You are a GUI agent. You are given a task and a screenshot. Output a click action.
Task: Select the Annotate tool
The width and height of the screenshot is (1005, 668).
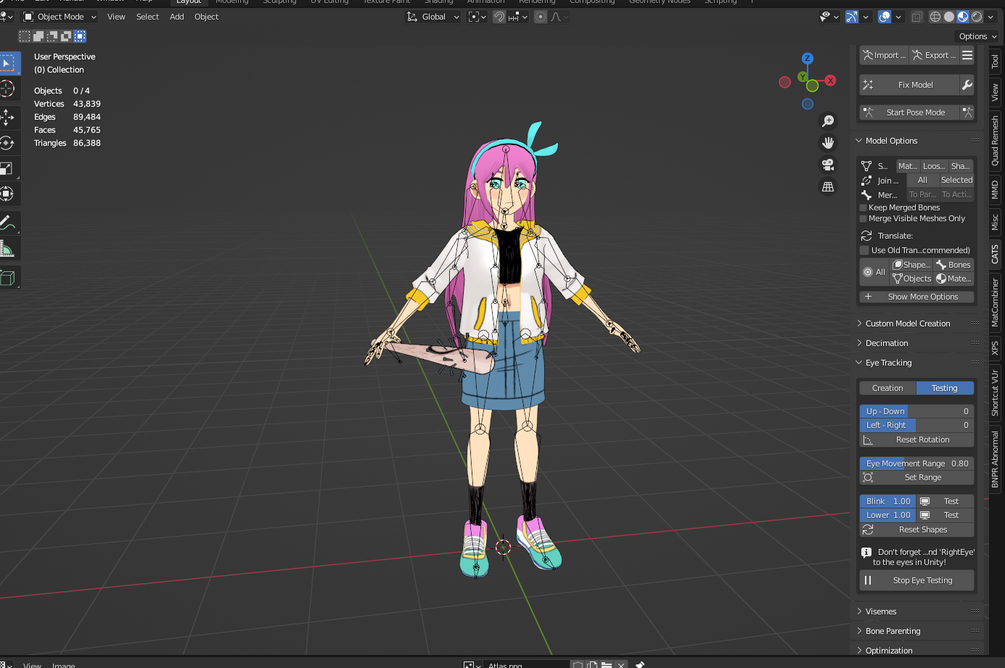click(x=8, y=223)
